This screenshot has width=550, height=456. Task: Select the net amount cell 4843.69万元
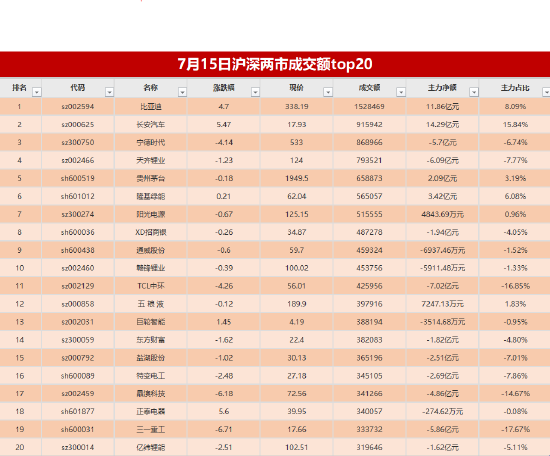(x=442, y=214)
